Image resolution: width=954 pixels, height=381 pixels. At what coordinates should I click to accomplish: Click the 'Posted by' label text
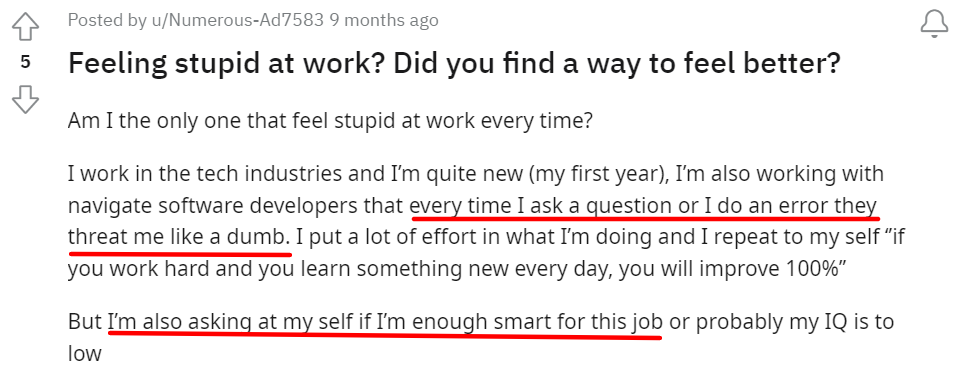click(108, 20)
